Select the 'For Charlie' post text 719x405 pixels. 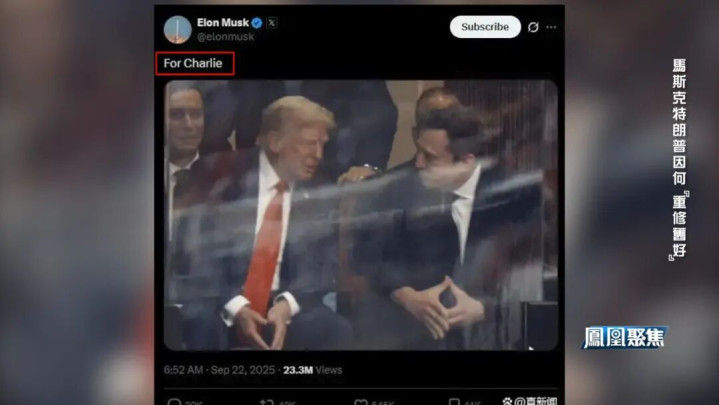coord(193,63)
